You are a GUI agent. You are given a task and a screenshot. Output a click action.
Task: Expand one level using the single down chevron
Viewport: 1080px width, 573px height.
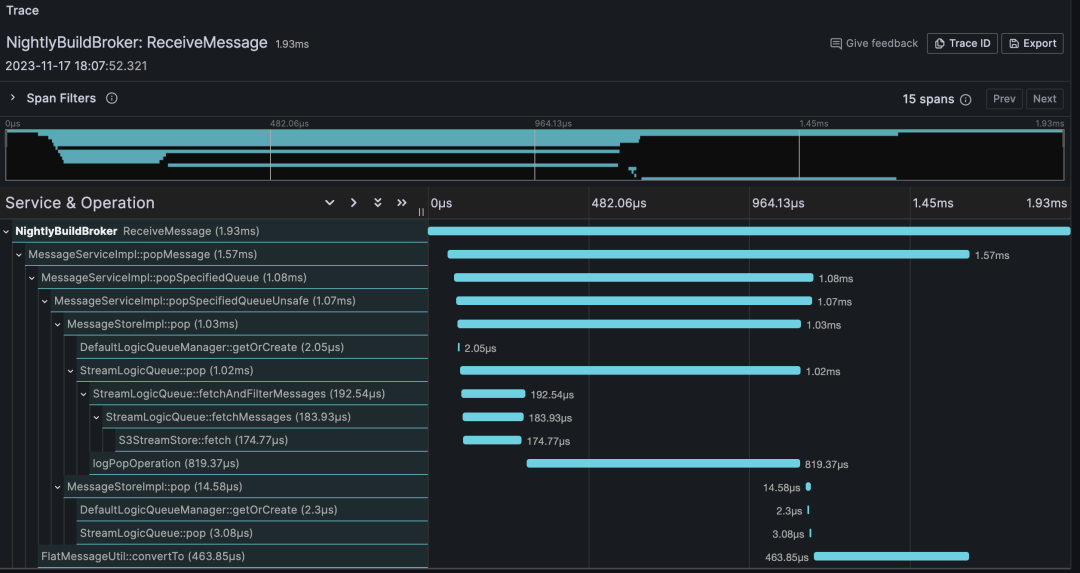(x=330, y=203)
